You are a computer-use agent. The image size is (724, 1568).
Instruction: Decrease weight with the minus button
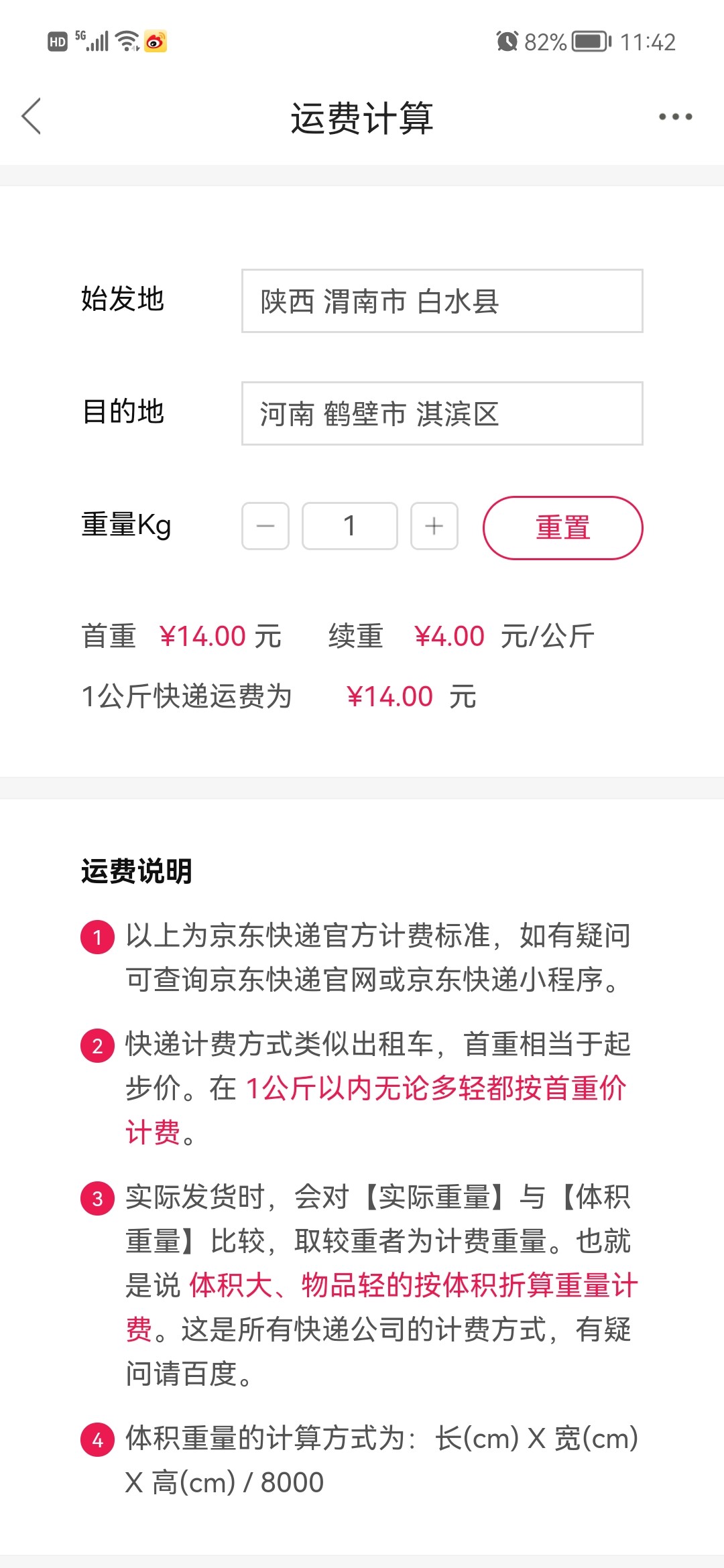pos(265,526)
